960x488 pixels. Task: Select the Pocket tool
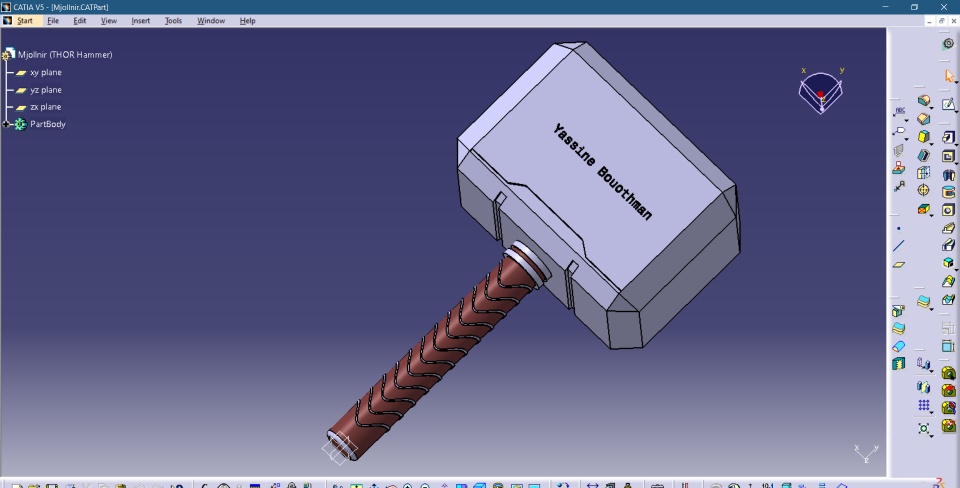[x=948, y=156]
